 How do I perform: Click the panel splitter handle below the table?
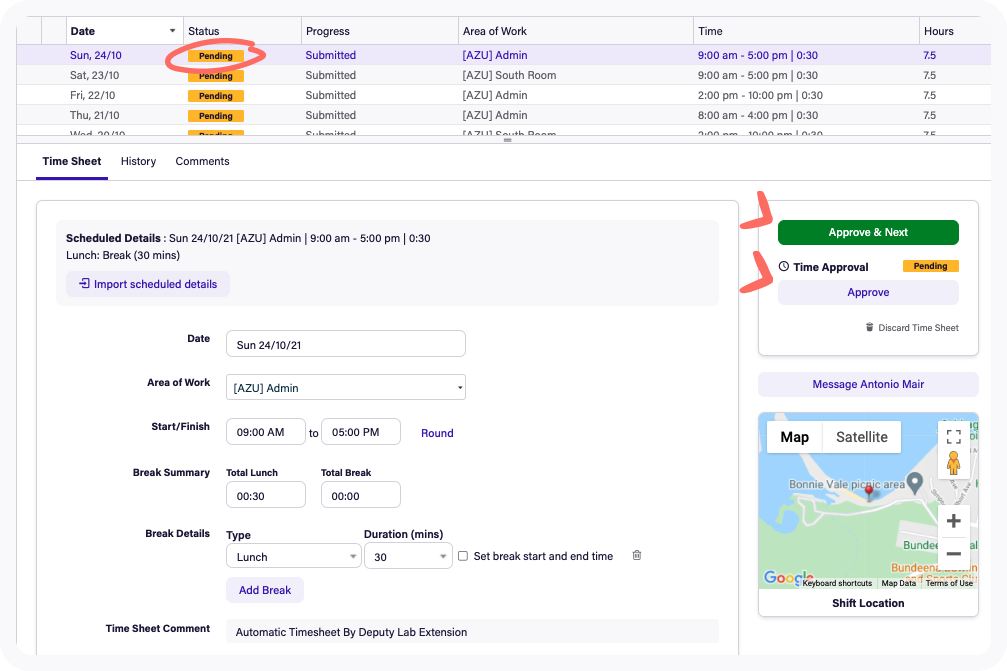click(x=507, y=139)
